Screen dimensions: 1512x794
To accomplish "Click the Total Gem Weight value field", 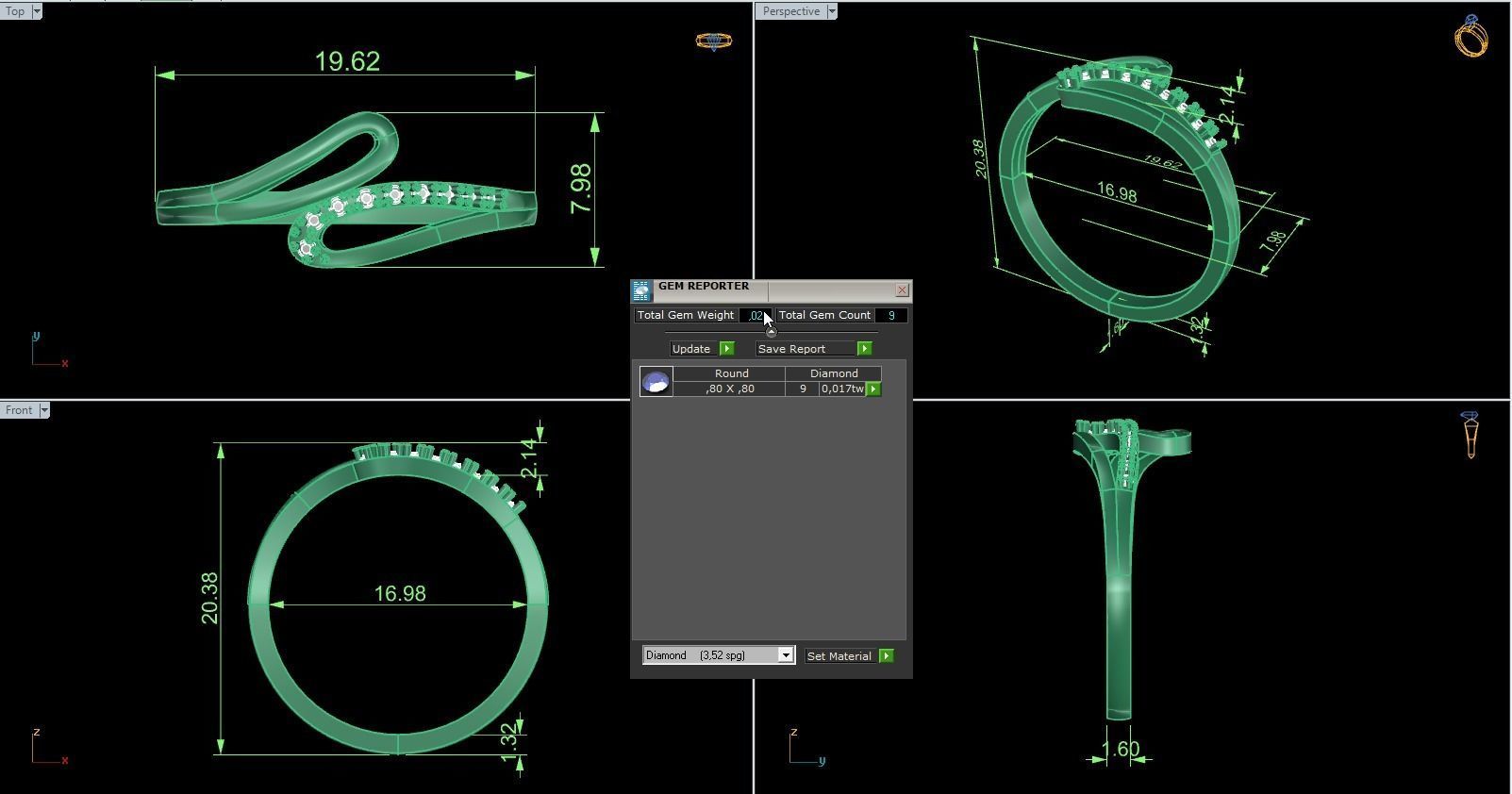I will pos(756,315).
